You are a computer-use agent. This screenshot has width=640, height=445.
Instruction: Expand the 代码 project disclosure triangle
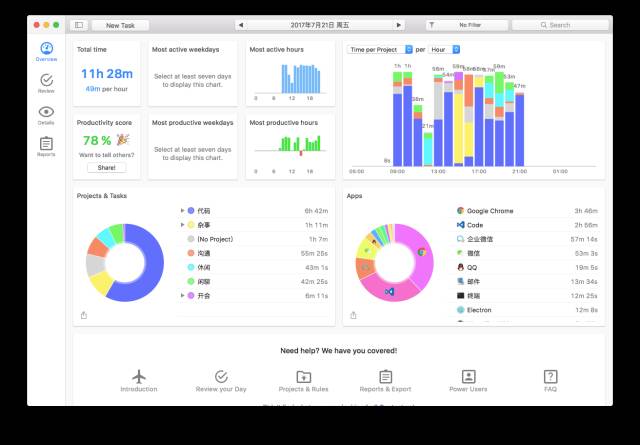182,211
